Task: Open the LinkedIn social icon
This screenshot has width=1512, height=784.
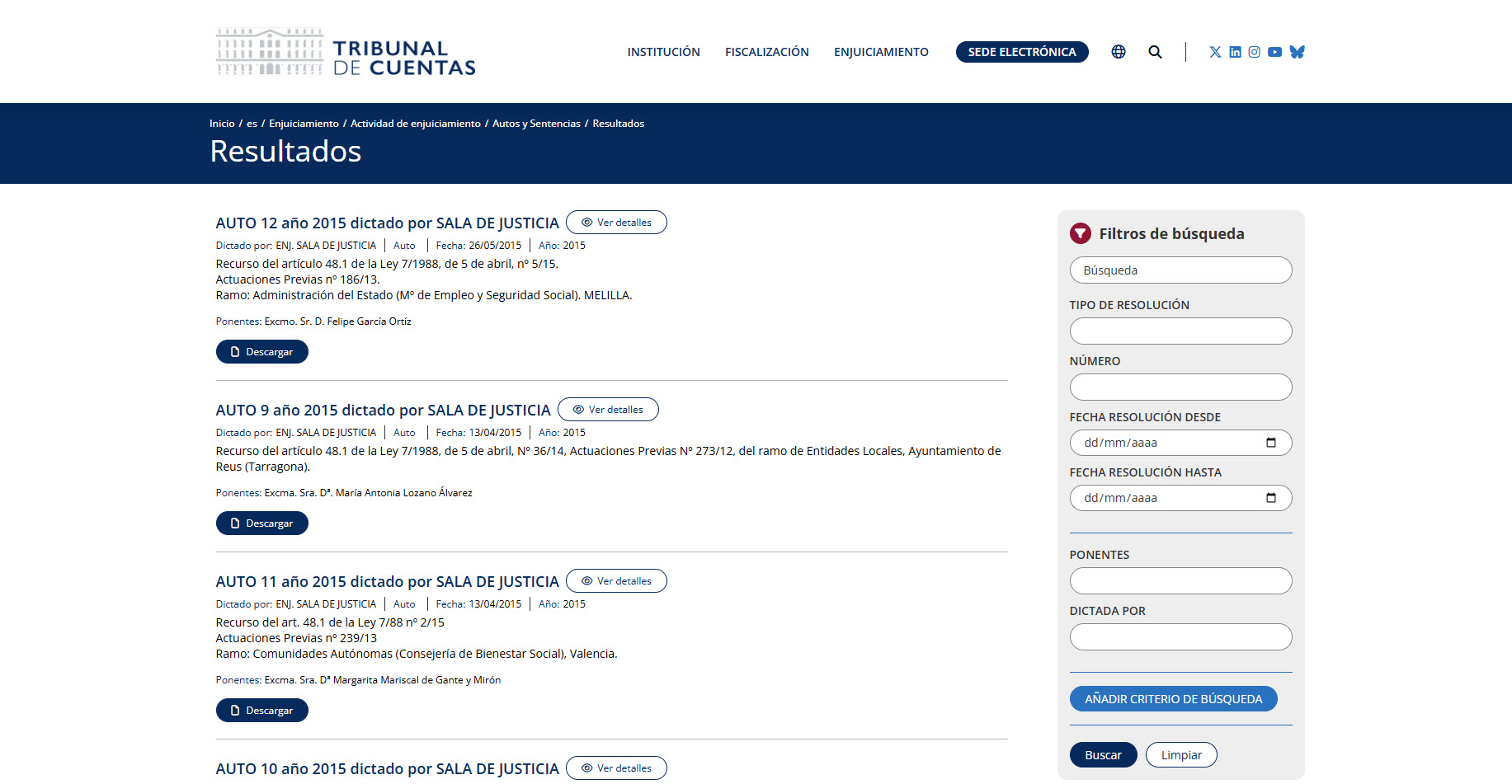Action: pyautogui.click(x=1235, y=52)
